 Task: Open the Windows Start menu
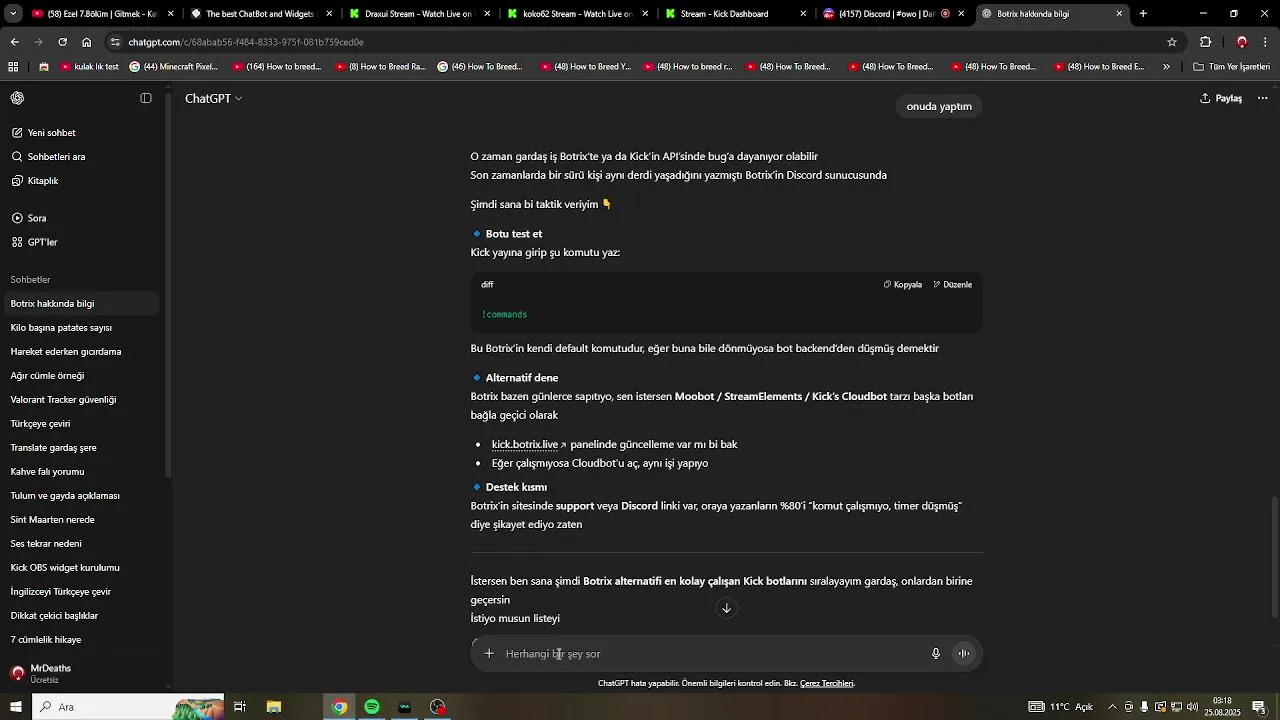coord(16,707)
